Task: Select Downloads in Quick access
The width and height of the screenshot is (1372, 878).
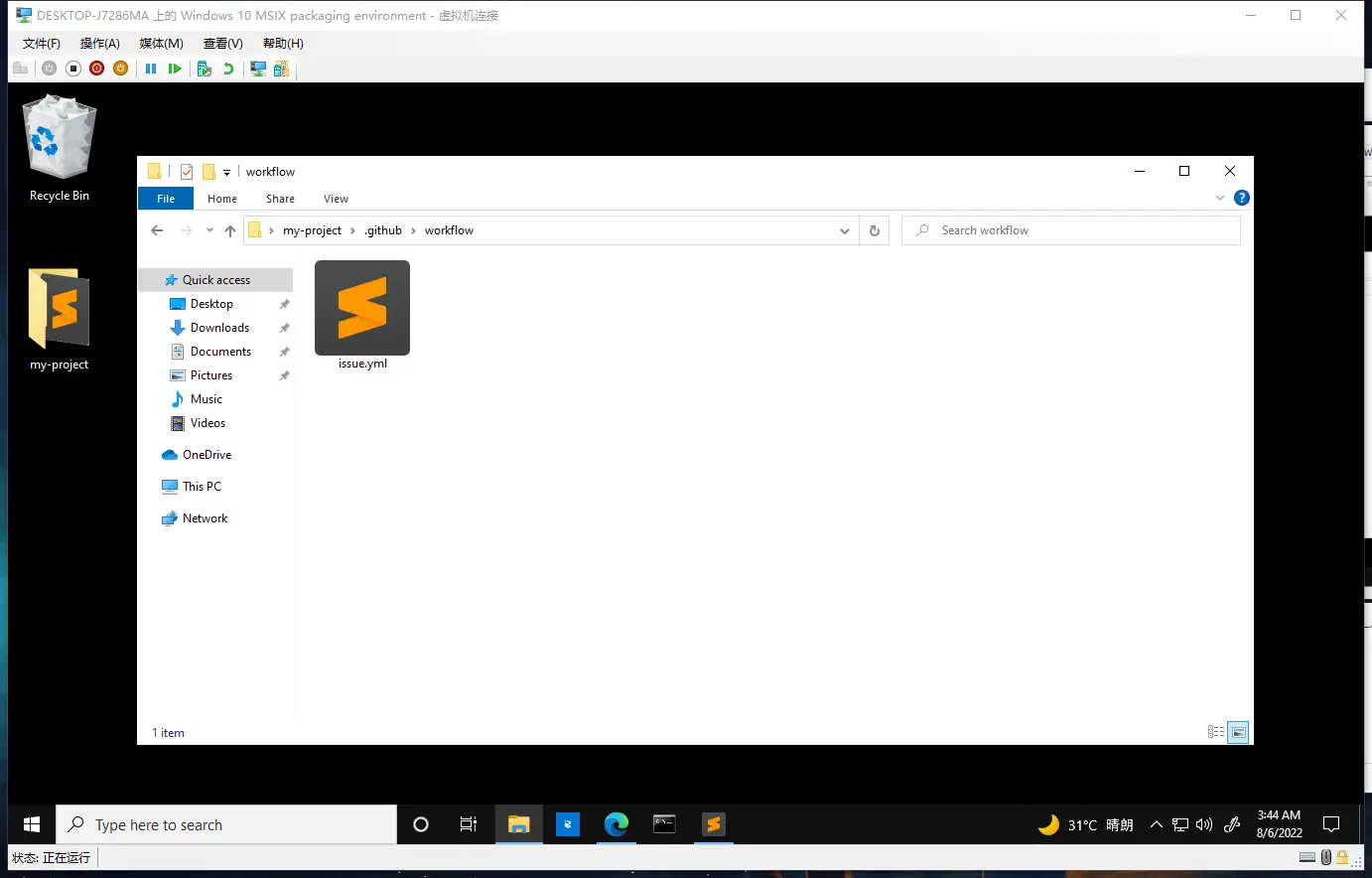Action: click(219, 328)
